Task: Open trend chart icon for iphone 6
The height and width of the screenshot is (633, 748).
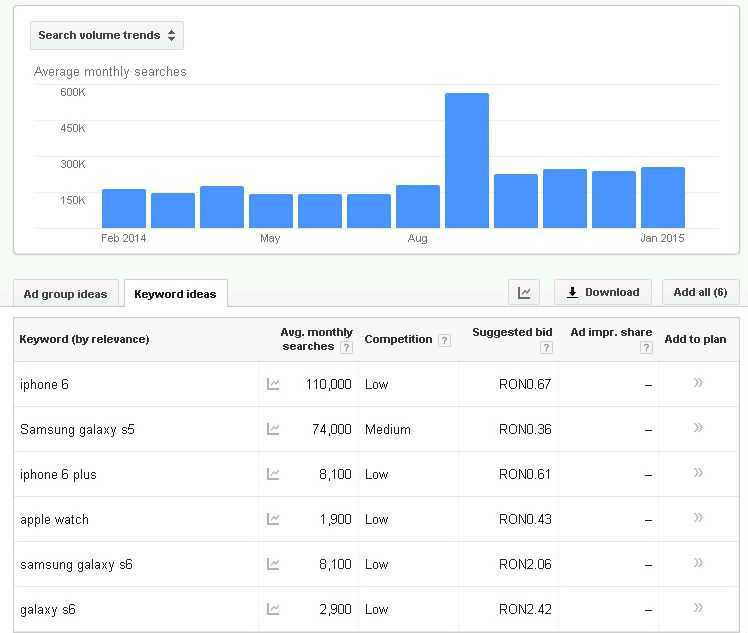Action: pyautogui.click(x=273, y=384)
